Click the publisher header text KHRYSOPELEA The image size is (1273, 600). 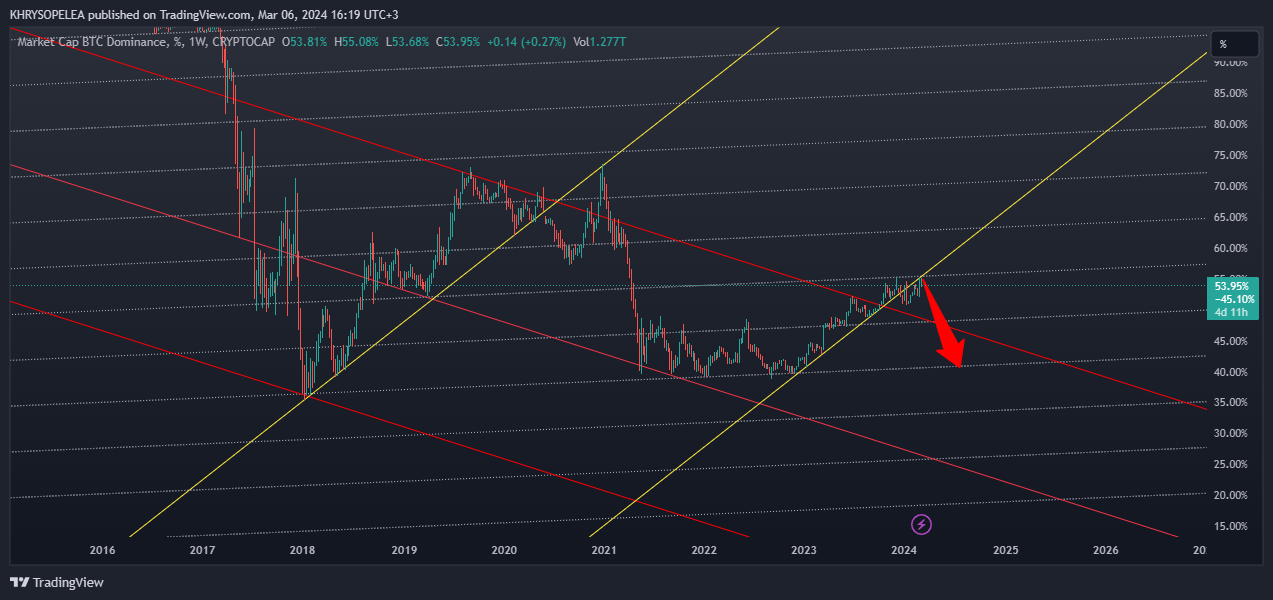point(45,15)
